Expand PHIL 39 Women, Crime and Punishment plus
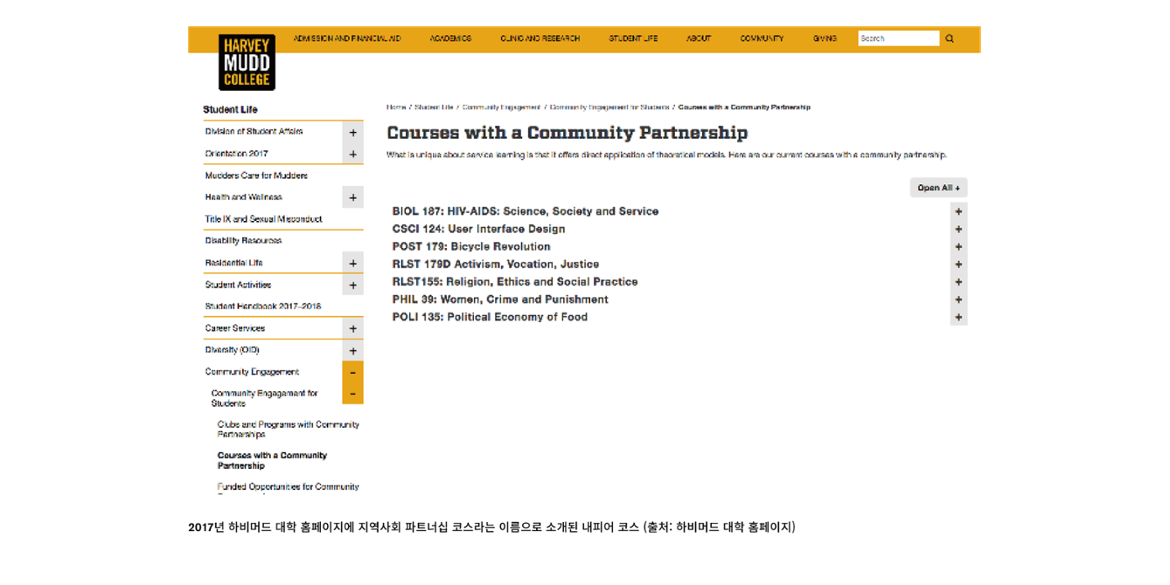Image resolution: width=1170 pixels, height=585 pixels. coord(958,300)
